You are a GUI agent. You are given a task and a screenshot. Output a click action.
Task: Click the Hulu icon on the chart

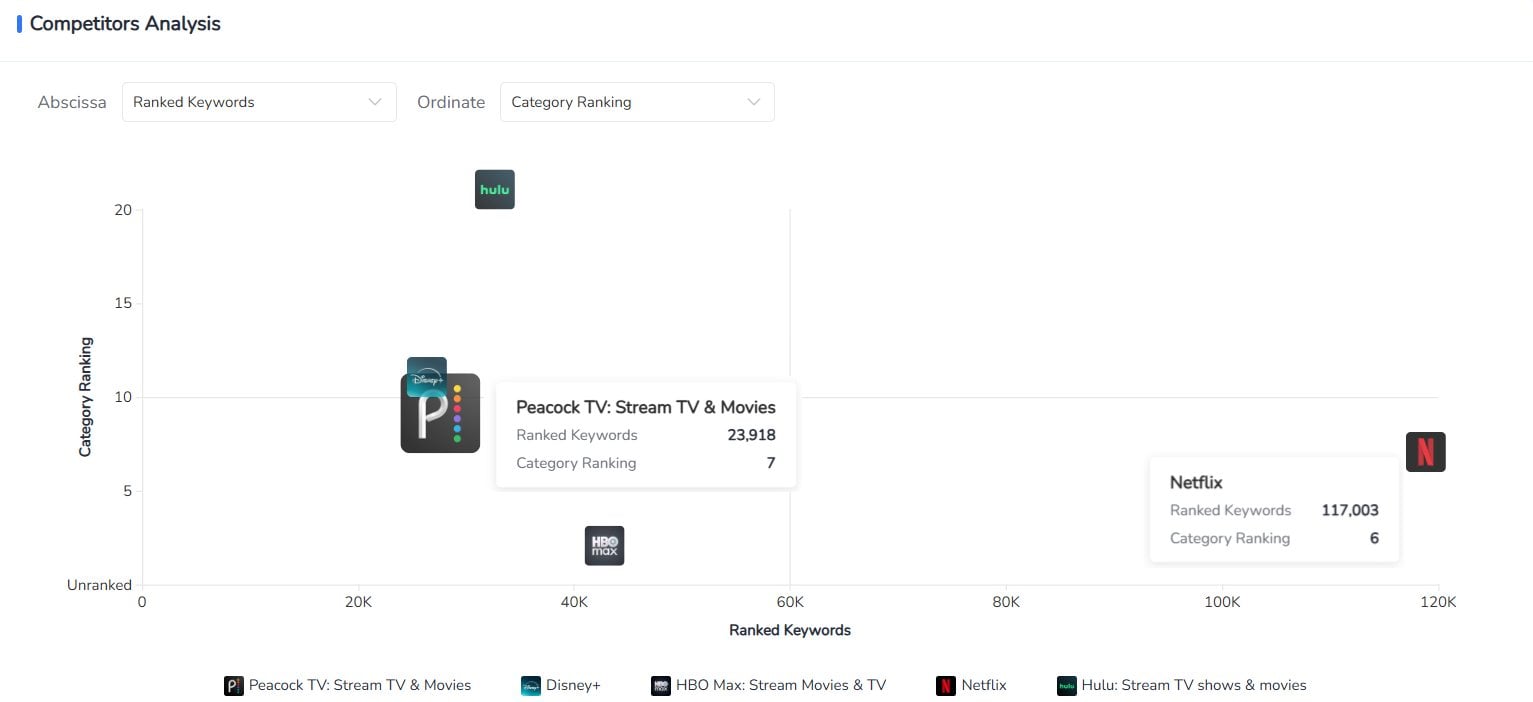point(494,189)
